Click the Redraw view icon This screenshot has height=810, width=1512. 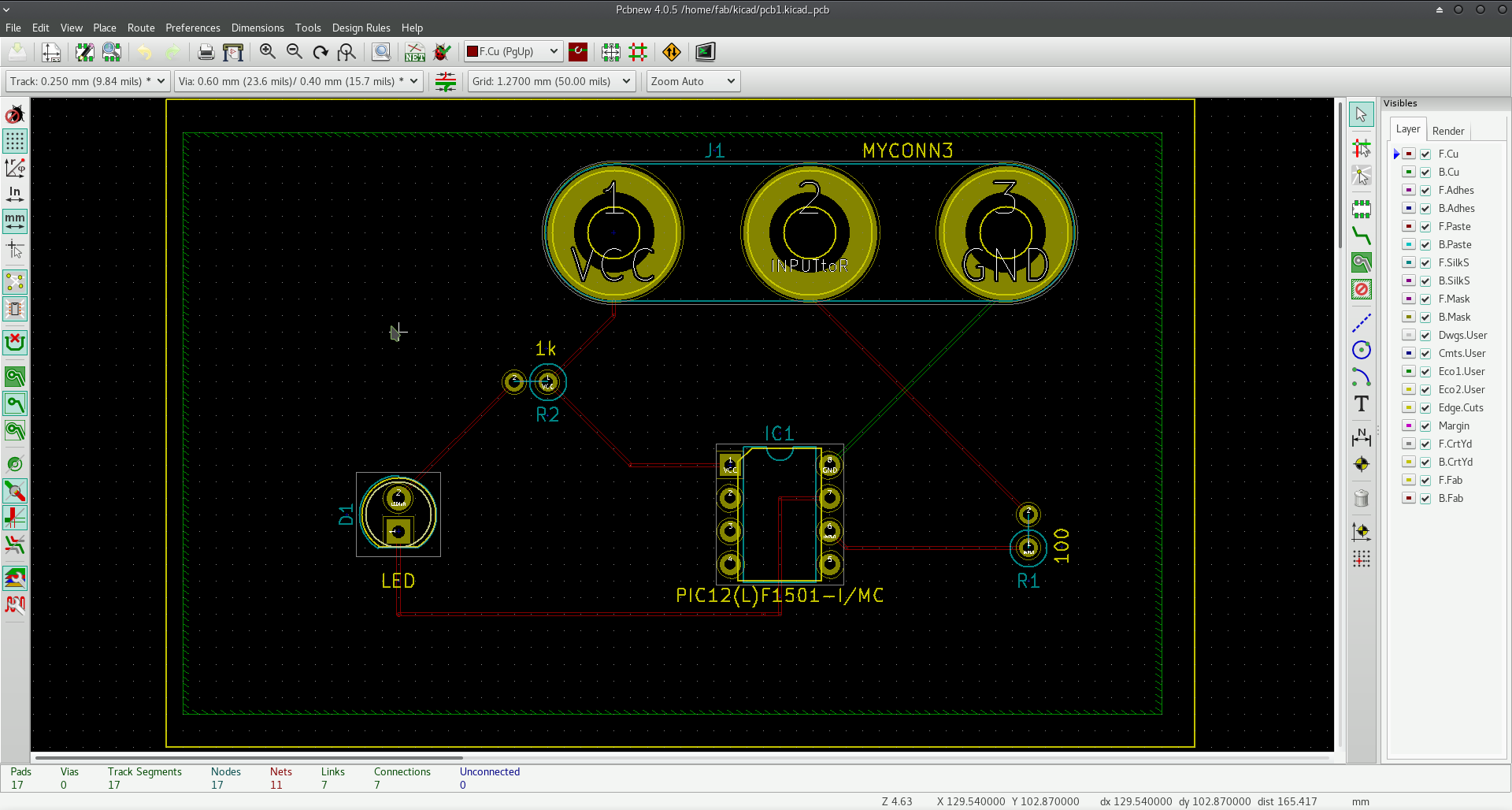(x=321, y=52)
